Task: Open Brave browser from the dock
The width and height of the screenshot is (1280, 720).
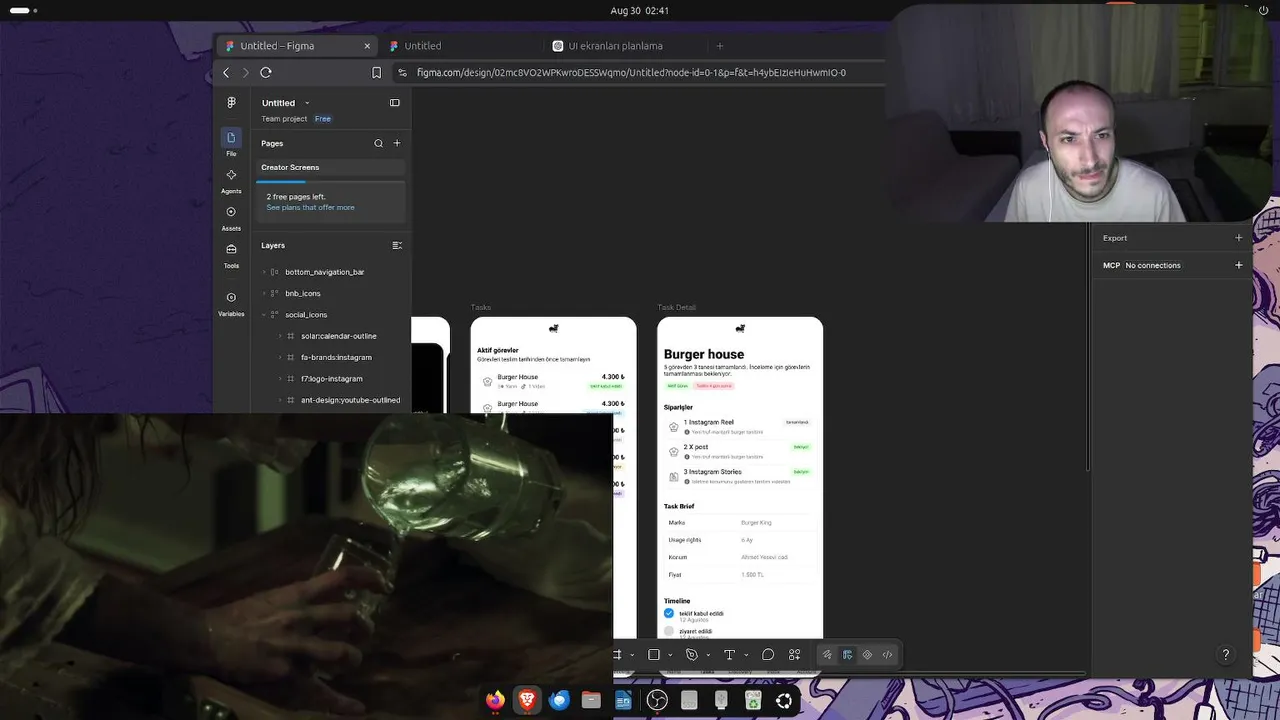Action: tap(527, 700)
